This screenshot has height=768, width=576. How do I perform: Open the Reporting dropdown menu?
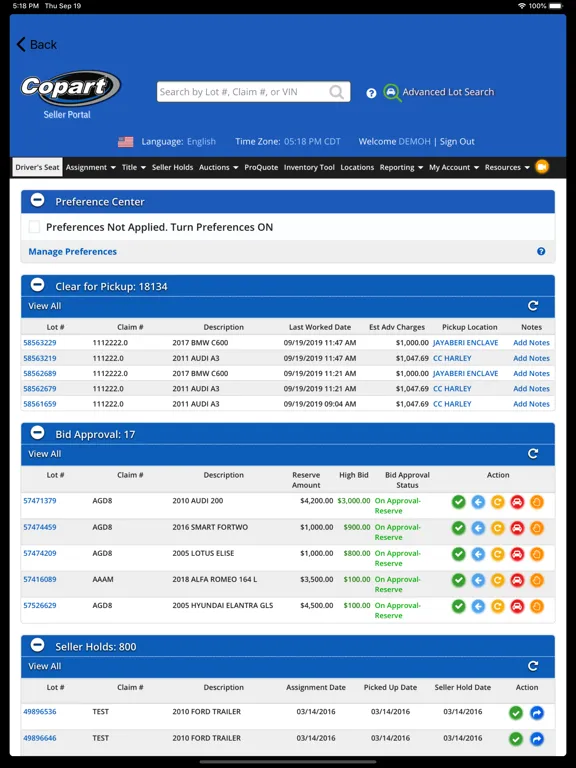[x=401, y=168]
